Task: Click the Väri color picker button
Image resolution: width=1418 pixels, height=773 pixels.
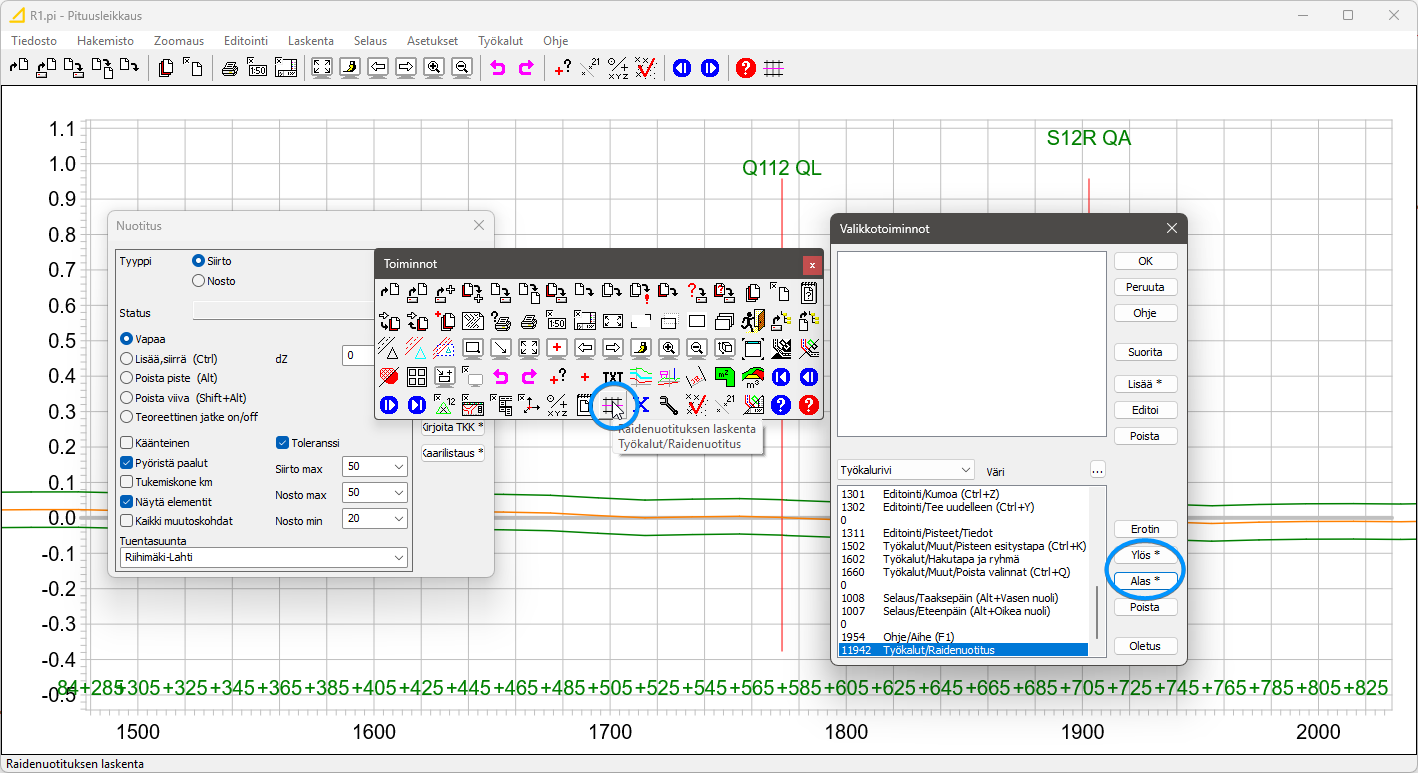Action: click(x=1097, y=470)
